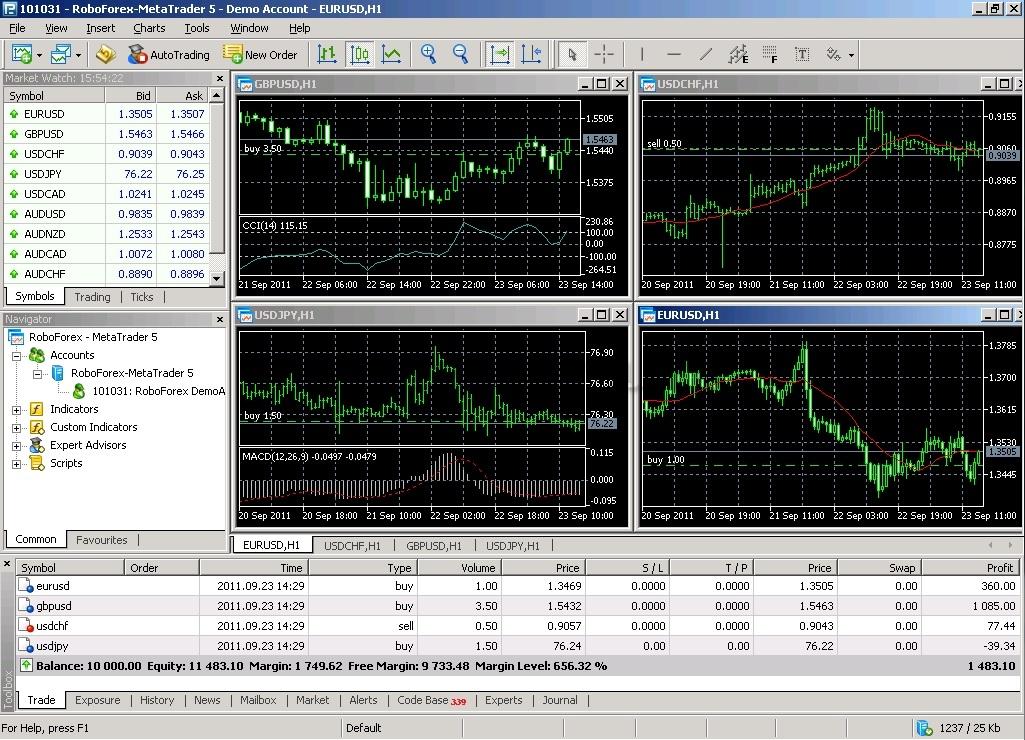Close the Market Watch panel
The image size is (1025, 740).
point(219,77)
